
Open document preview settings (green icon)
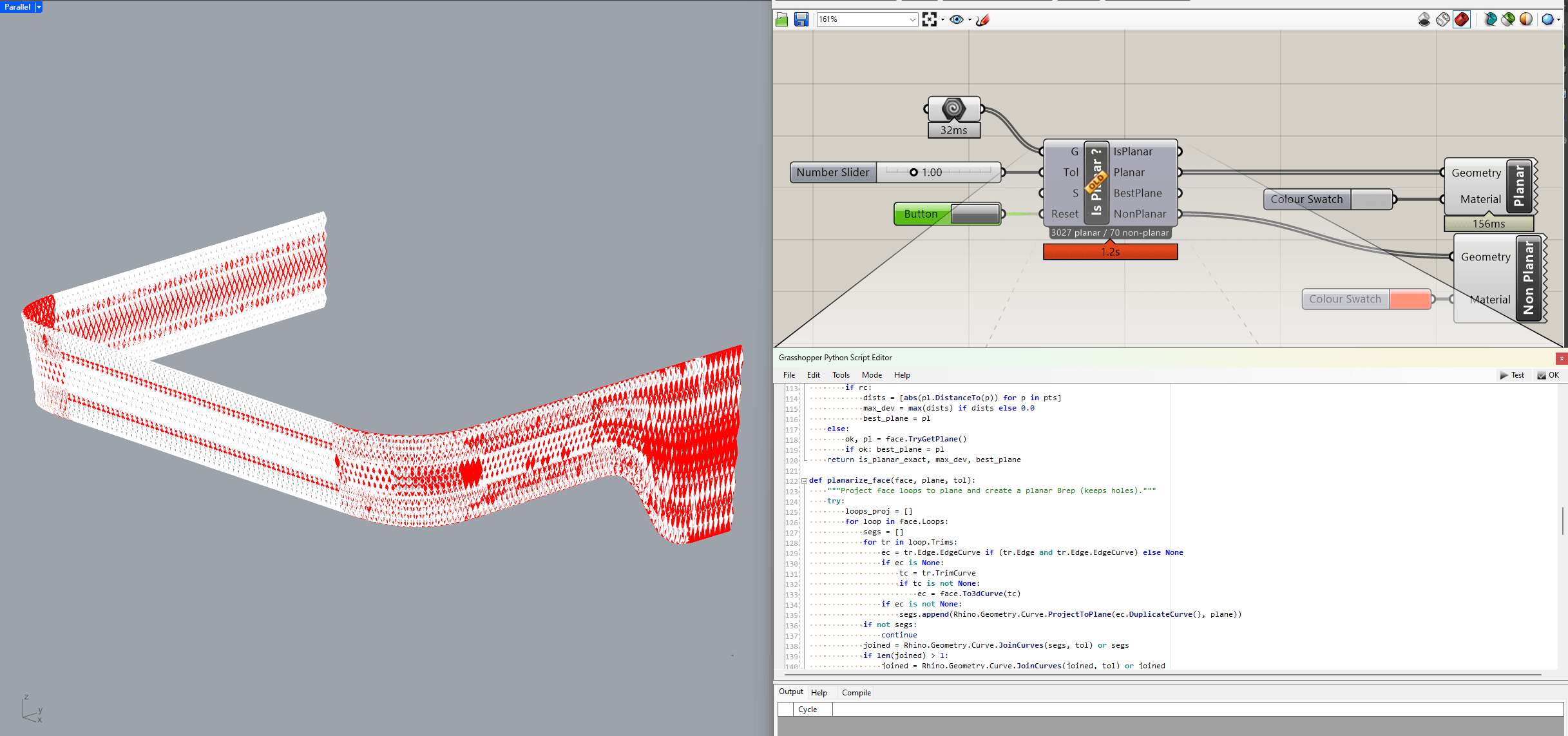1508,19
